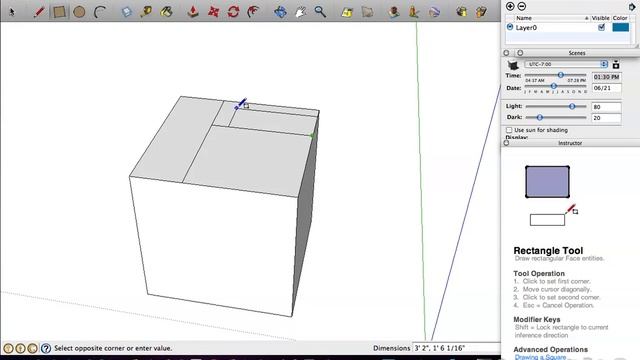
Task: Select the Tape Measure tool
Action: pos(146,11)
